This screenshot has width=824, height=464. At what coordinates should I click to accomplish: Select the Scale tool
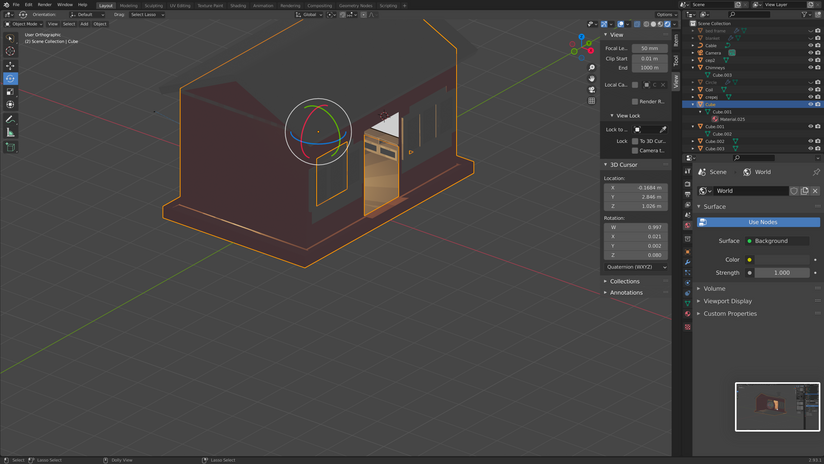[x=10, y=92]
